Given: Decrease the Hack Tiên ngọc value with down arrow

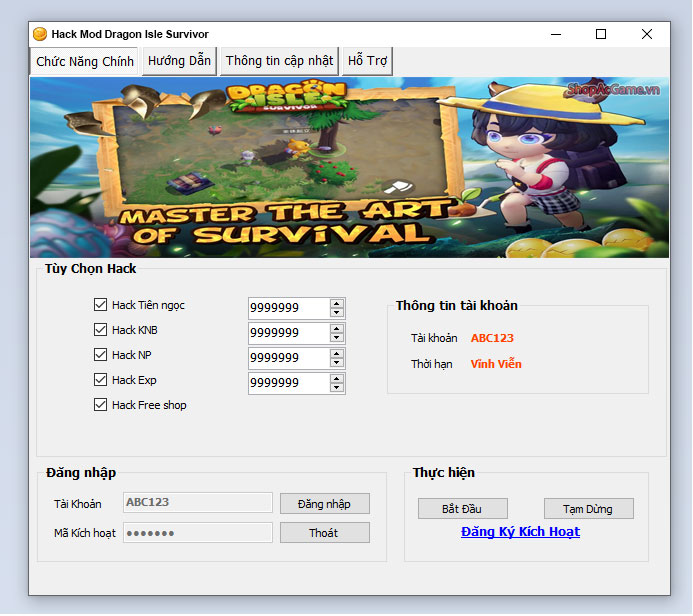Looking at the screenshot, I should point(337,313).
